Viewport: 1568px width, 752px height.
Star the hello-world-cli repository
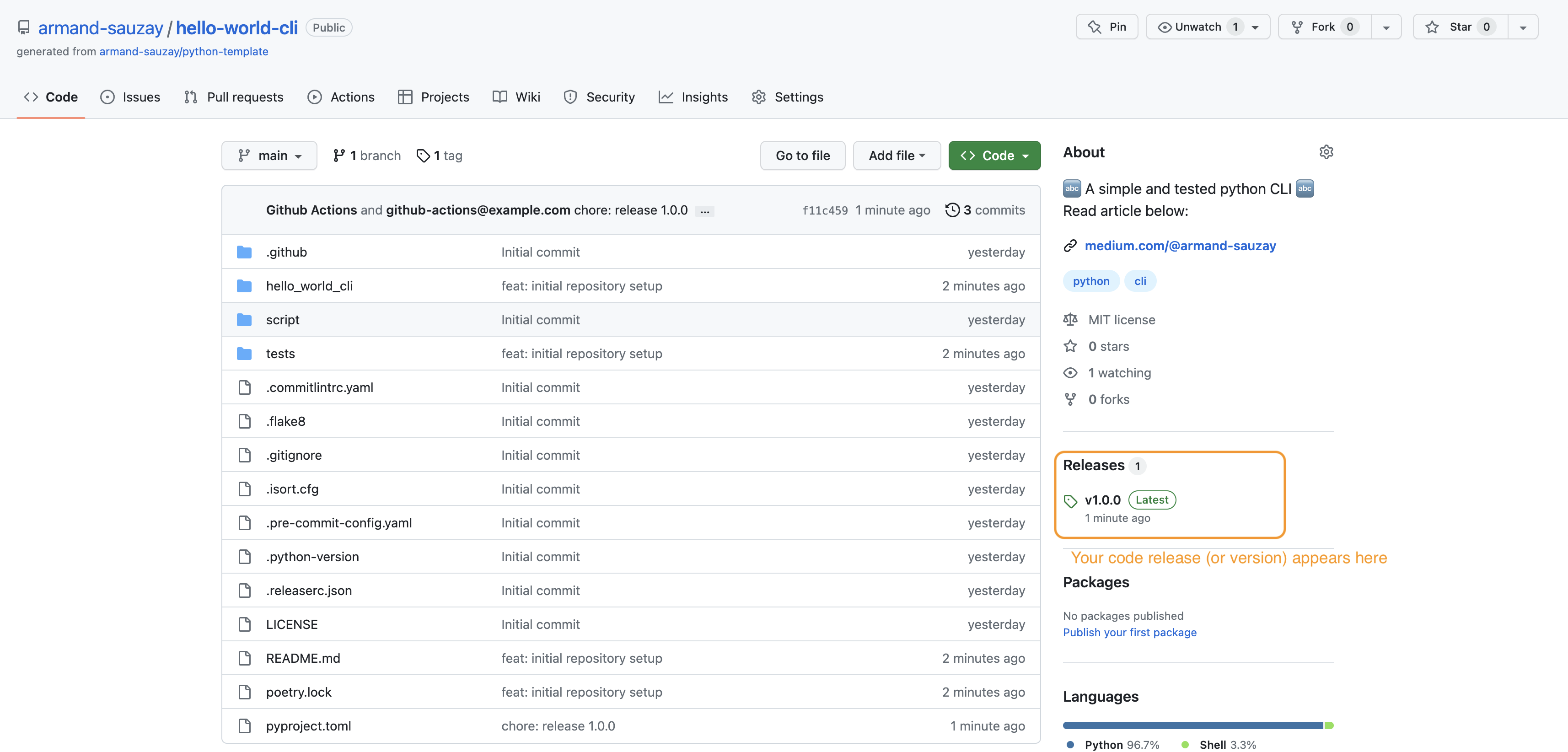[x=1460, y=27]
